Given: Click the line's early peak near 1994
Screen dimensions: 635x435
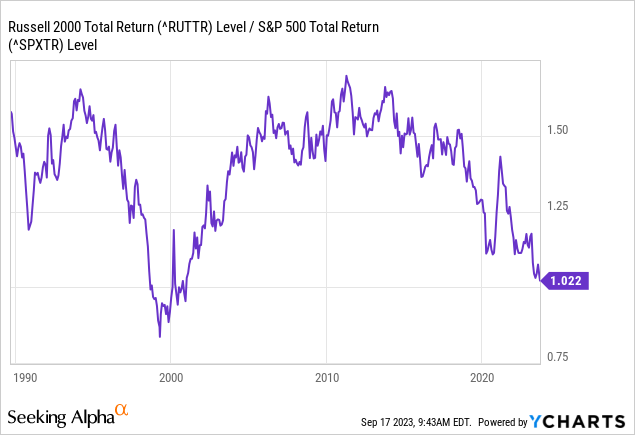Looking at the screenshot, I should (78, 90).
